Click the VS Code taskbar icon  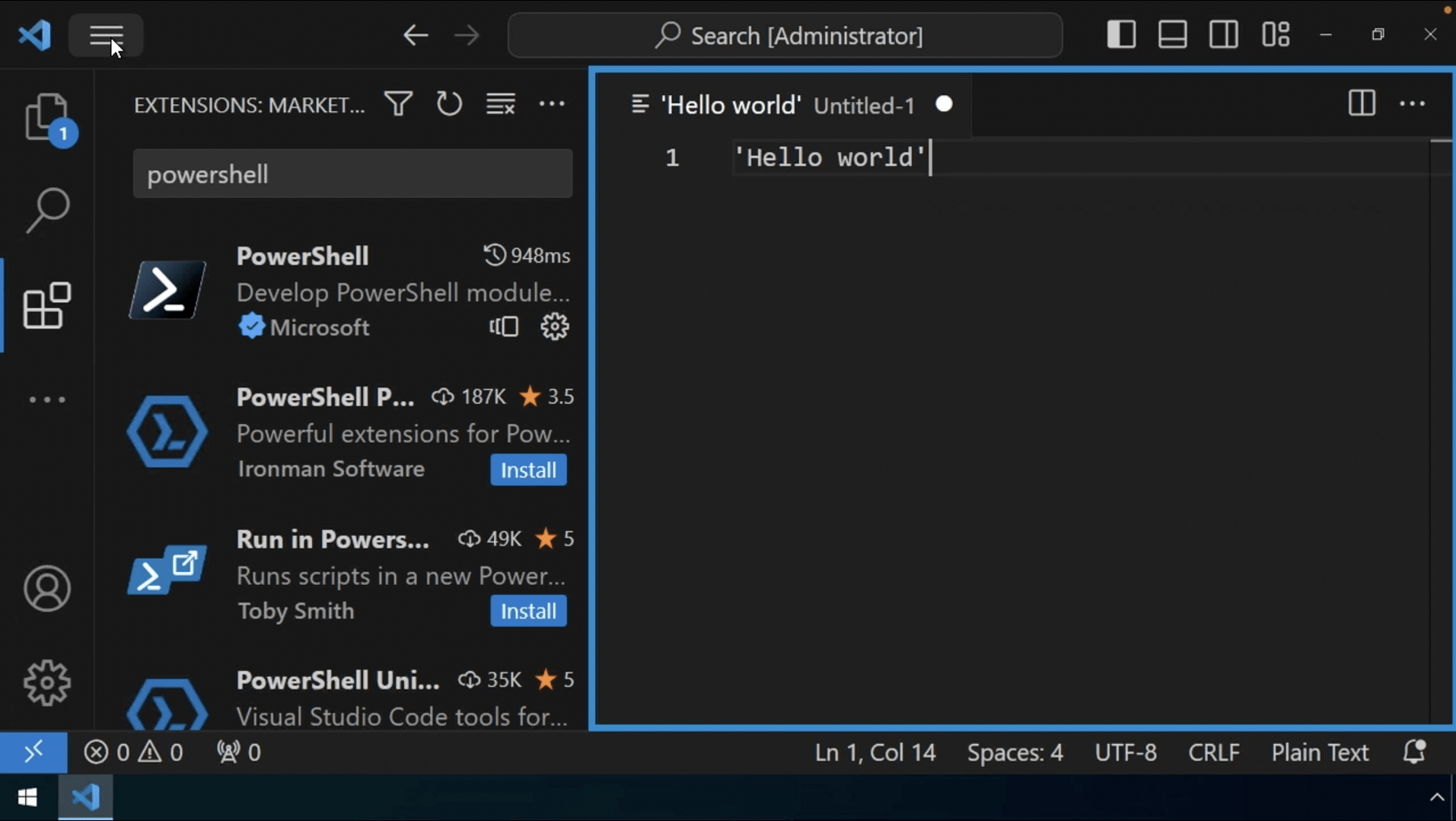[x=85, y=797]
